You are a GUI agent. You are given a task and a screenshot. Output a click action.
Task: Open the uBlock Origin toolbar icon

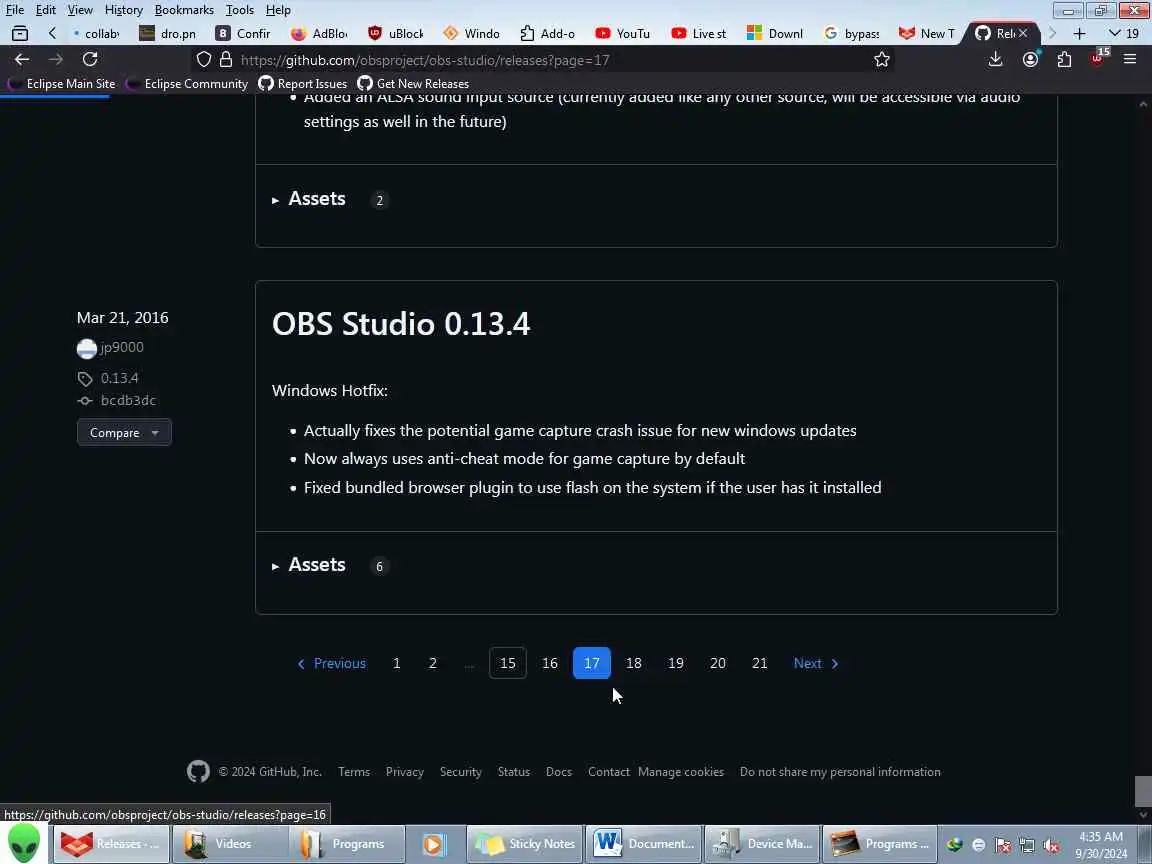tap(1098, 59)
